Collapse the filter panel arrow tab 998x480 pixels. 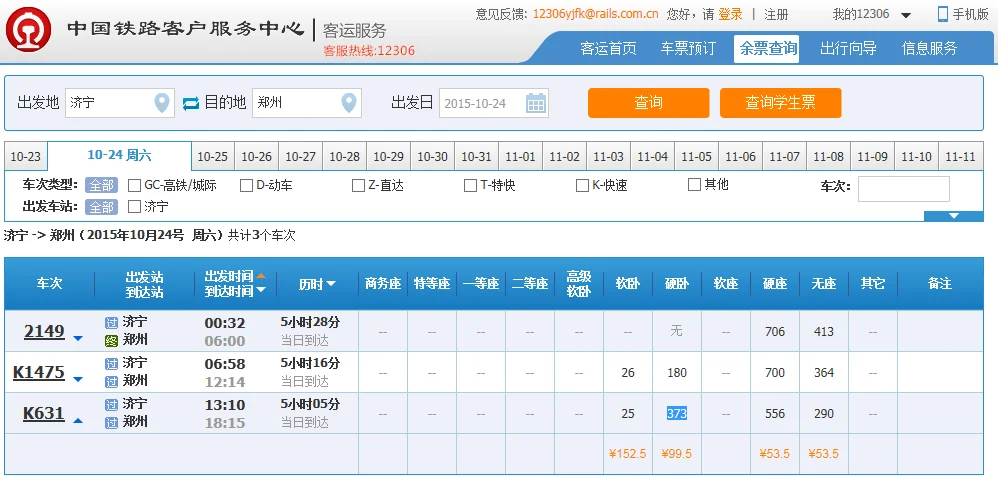(953, 216)
